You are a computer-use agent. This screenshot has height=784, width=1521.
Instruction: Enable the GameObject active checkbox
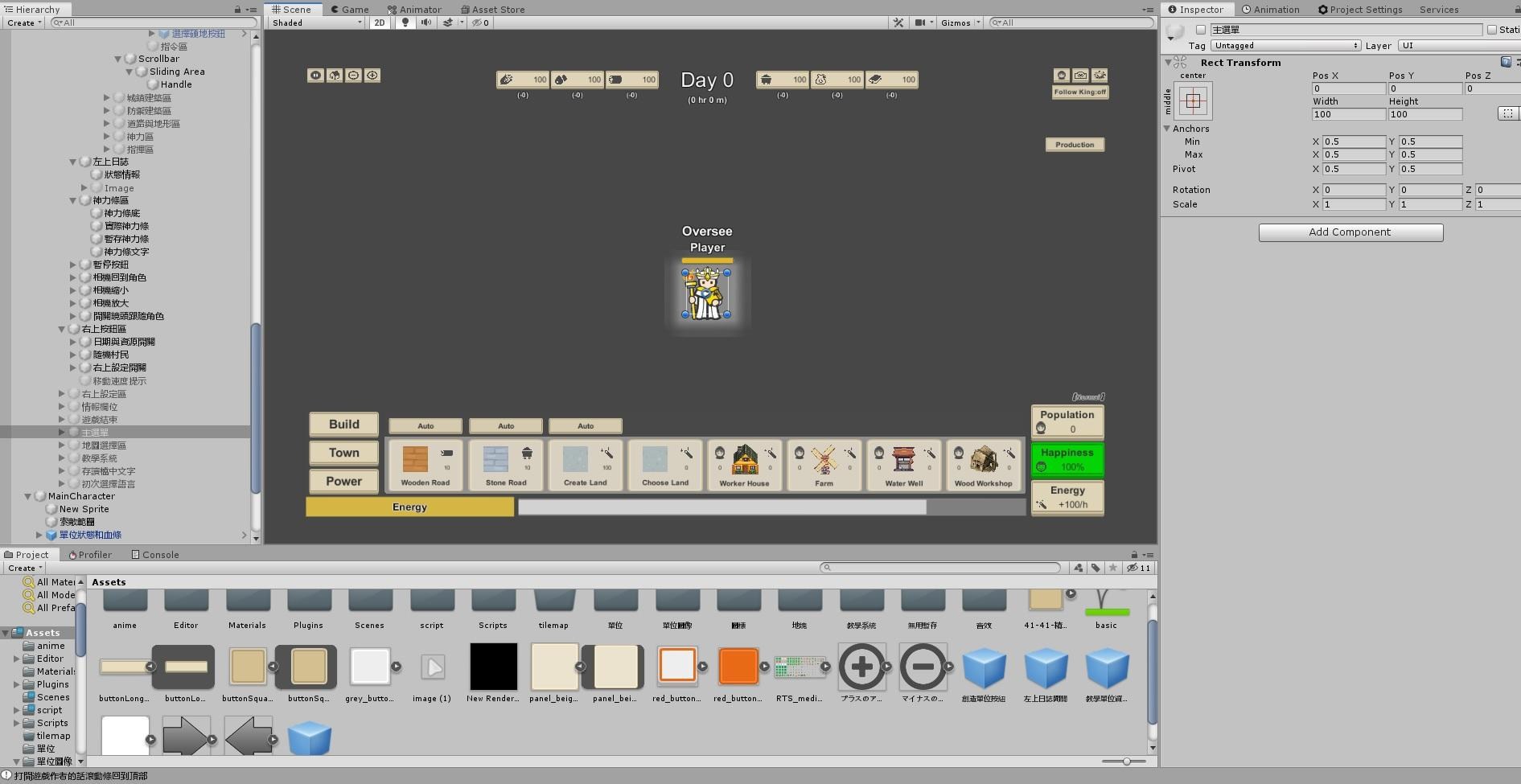pyautogui.click(x=1201, y=30)
